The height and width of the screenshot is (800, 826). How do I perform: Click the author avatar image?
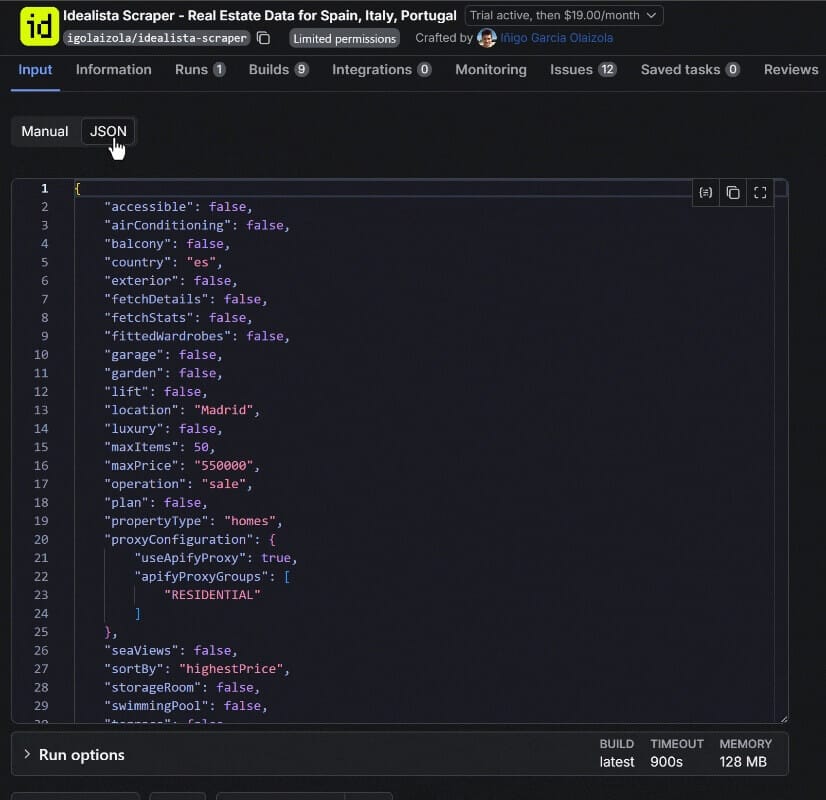487,38
